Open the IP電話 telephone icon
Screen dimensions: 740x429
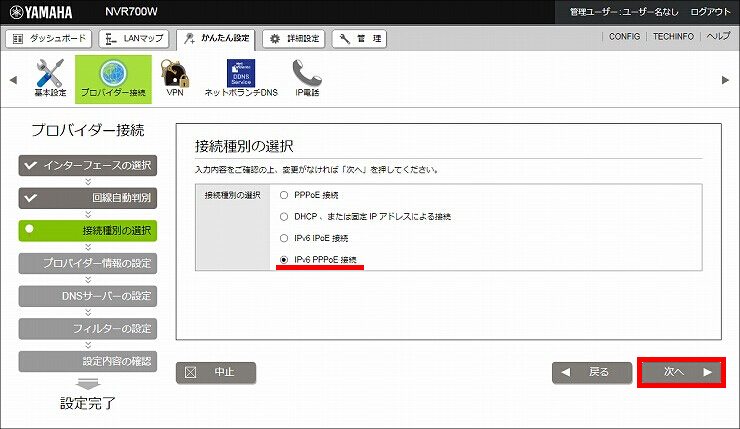(x=307, y=78)
